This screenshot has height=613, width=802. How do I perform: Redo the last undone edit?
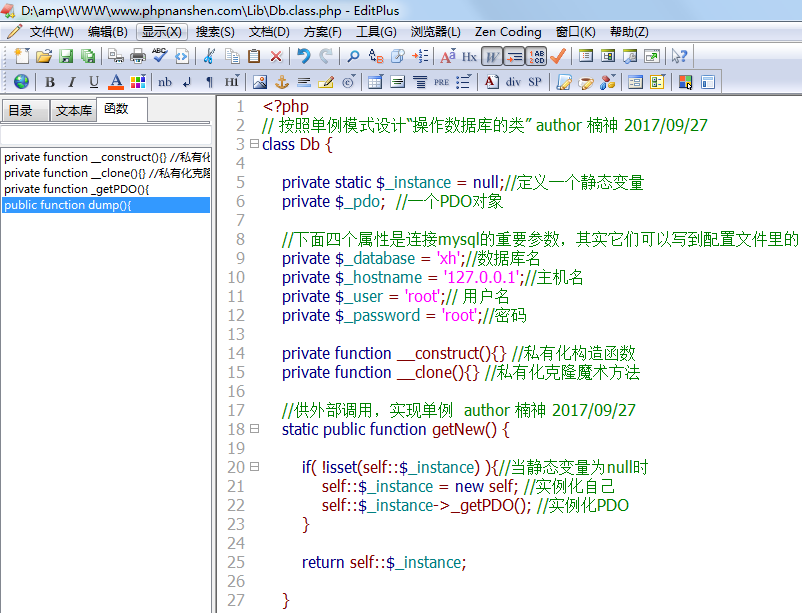[x=326, y=56]
